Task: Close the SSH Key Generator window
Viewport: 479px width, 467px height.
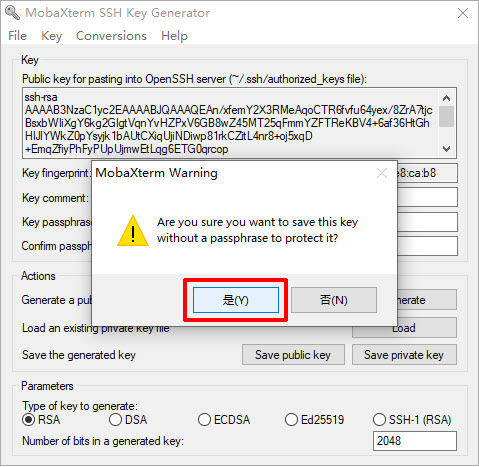Action: pyautogui.click(x=463, y=13)
